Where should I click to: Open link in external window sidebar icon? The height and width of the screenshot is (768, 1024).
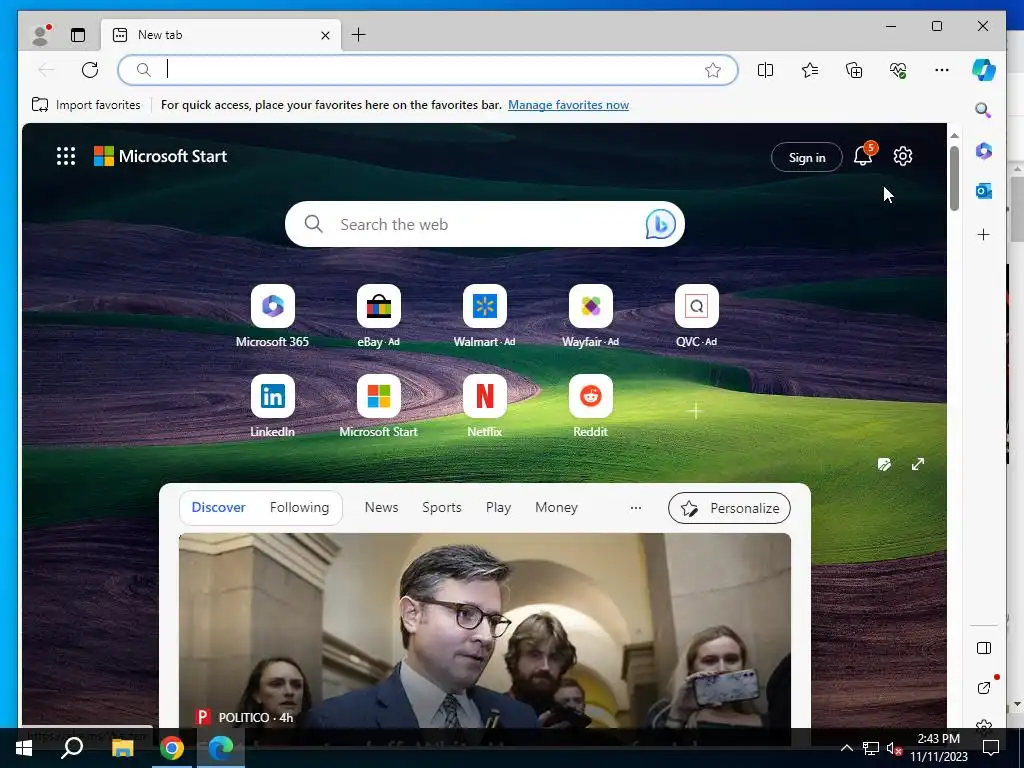(984, 688)
